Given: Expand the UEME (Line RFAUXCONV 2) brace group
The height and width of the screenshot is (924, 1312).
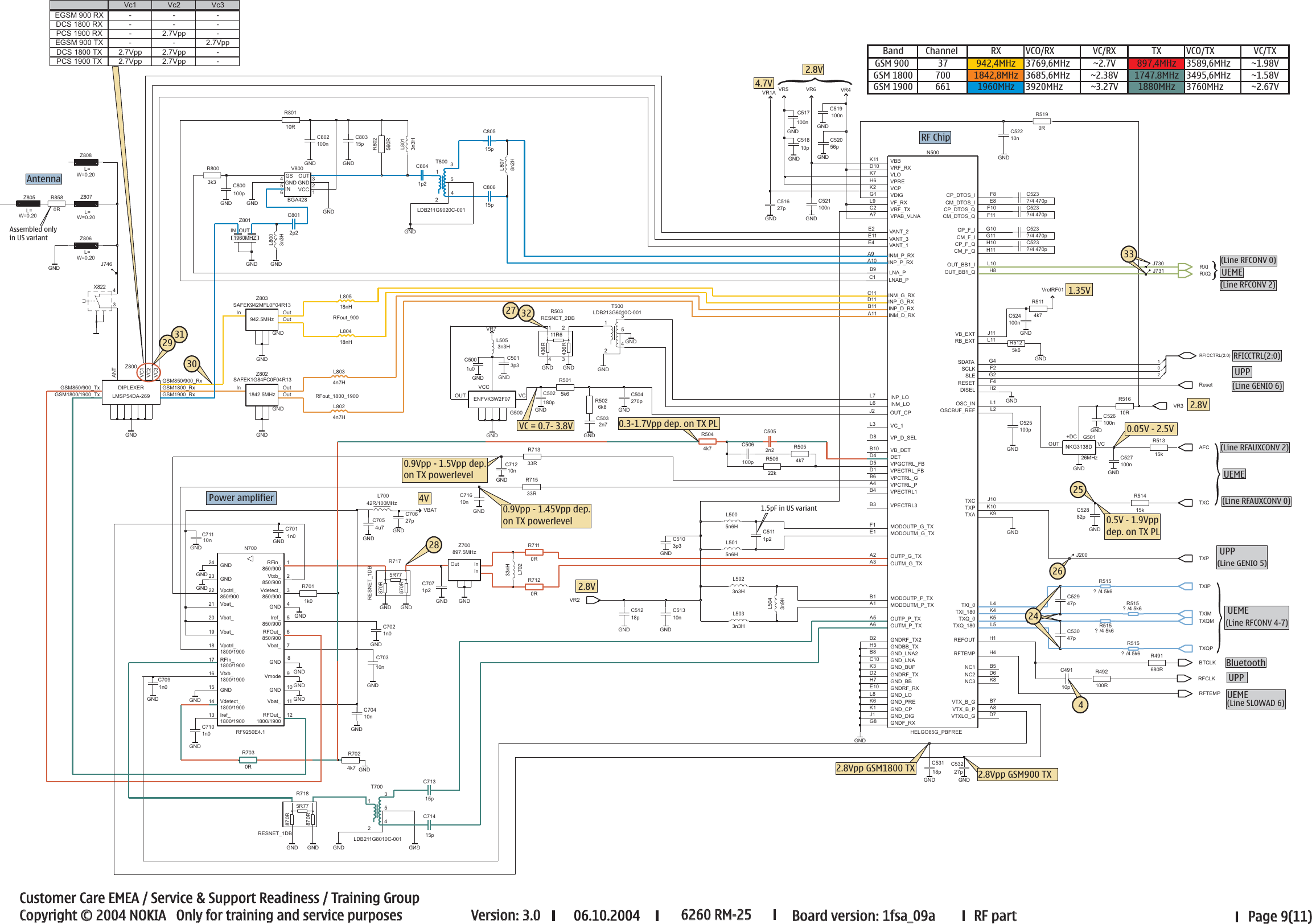Looking at the screenshot, I should pos(1254,447).
